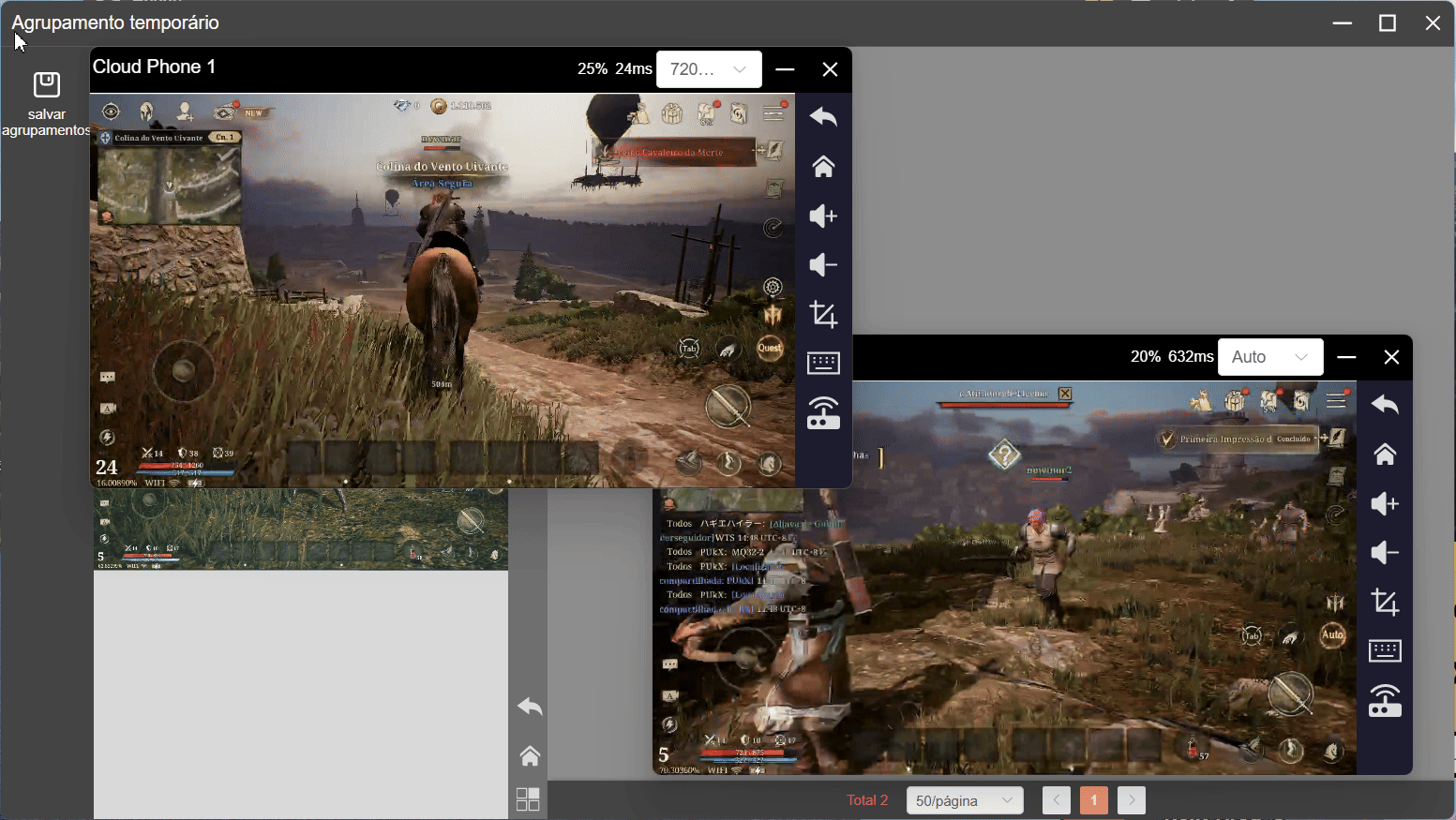1456x820 pixels.
Task: Tap Cavaleiro da Morte quest banner
Action: (x=675, y=152)
